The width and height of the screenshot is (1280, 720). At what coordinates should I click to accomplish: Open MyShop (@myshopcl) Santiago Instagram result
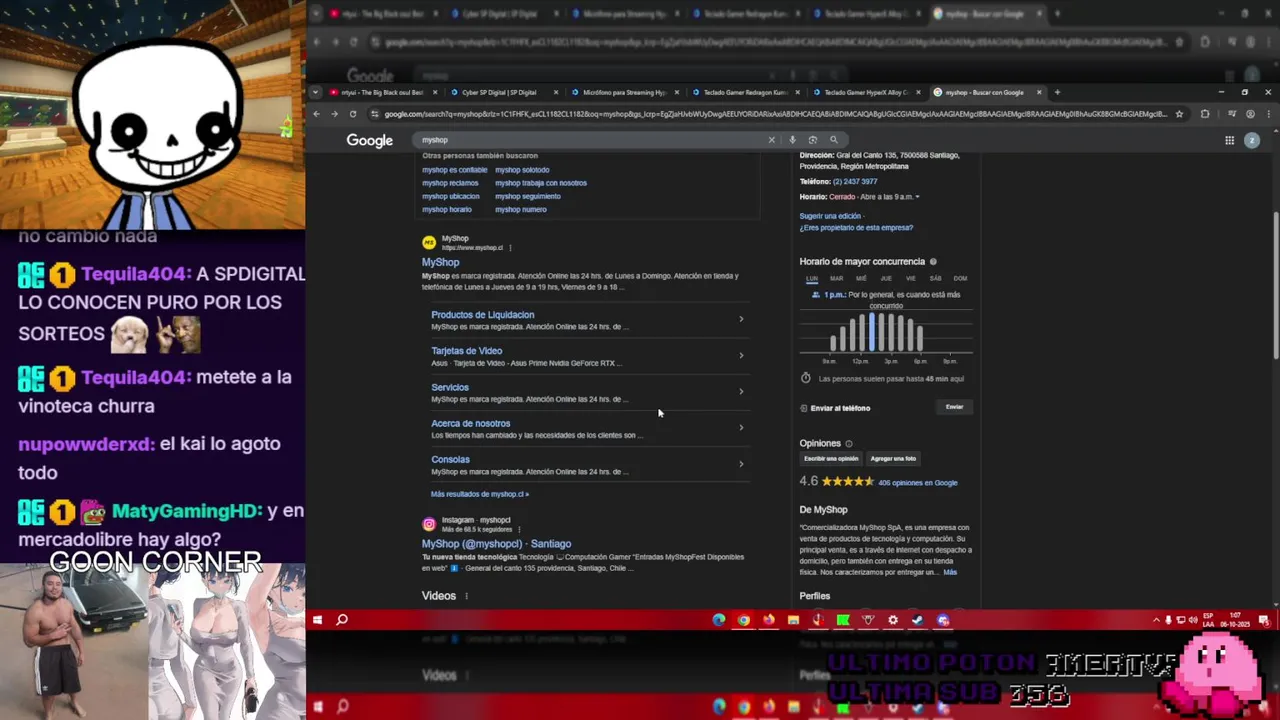click(x=496, y=544)
